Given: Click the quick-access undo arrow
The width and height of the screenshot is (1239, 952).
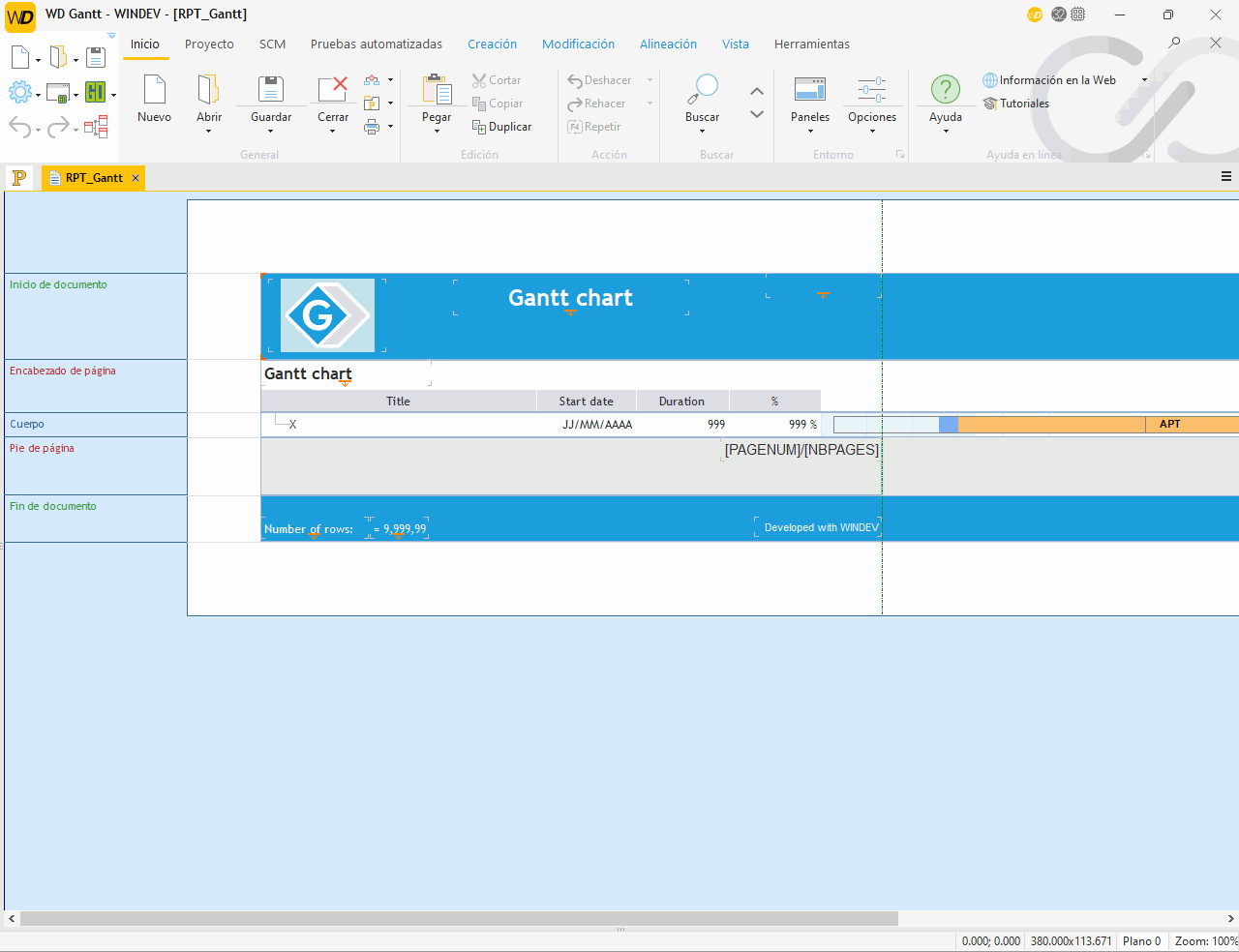Looking at the screenshot, I should pos(19,127).
